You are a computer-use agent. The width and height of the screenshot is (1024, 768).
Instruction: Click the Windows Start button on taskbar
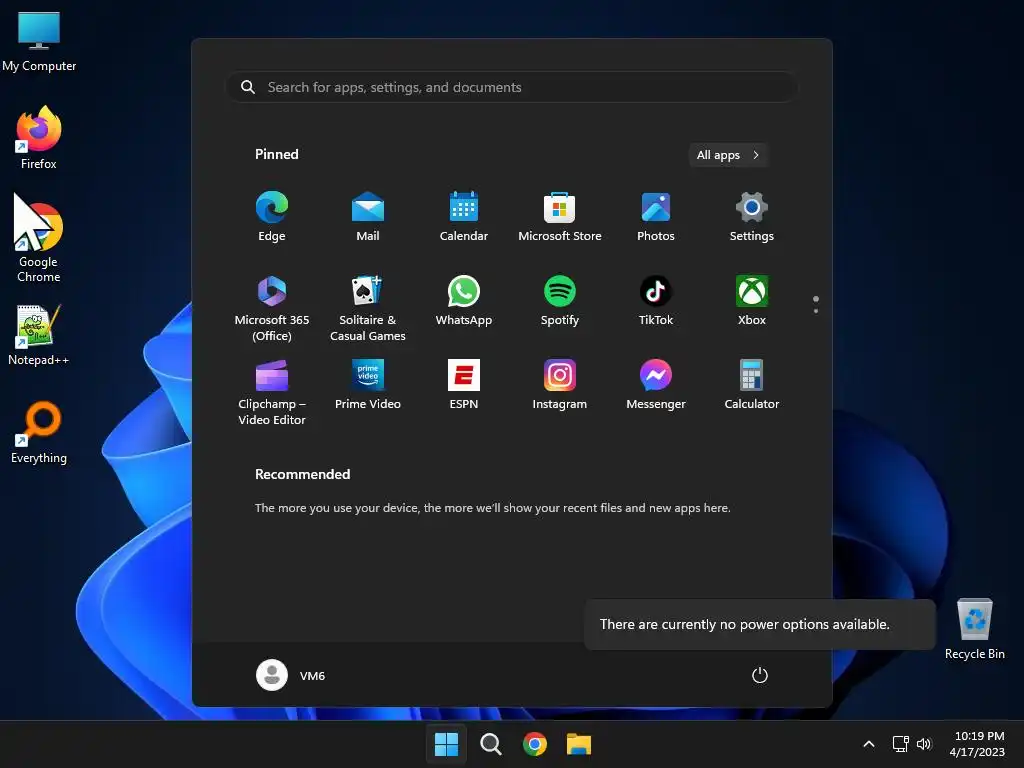[x=447, y=744]
